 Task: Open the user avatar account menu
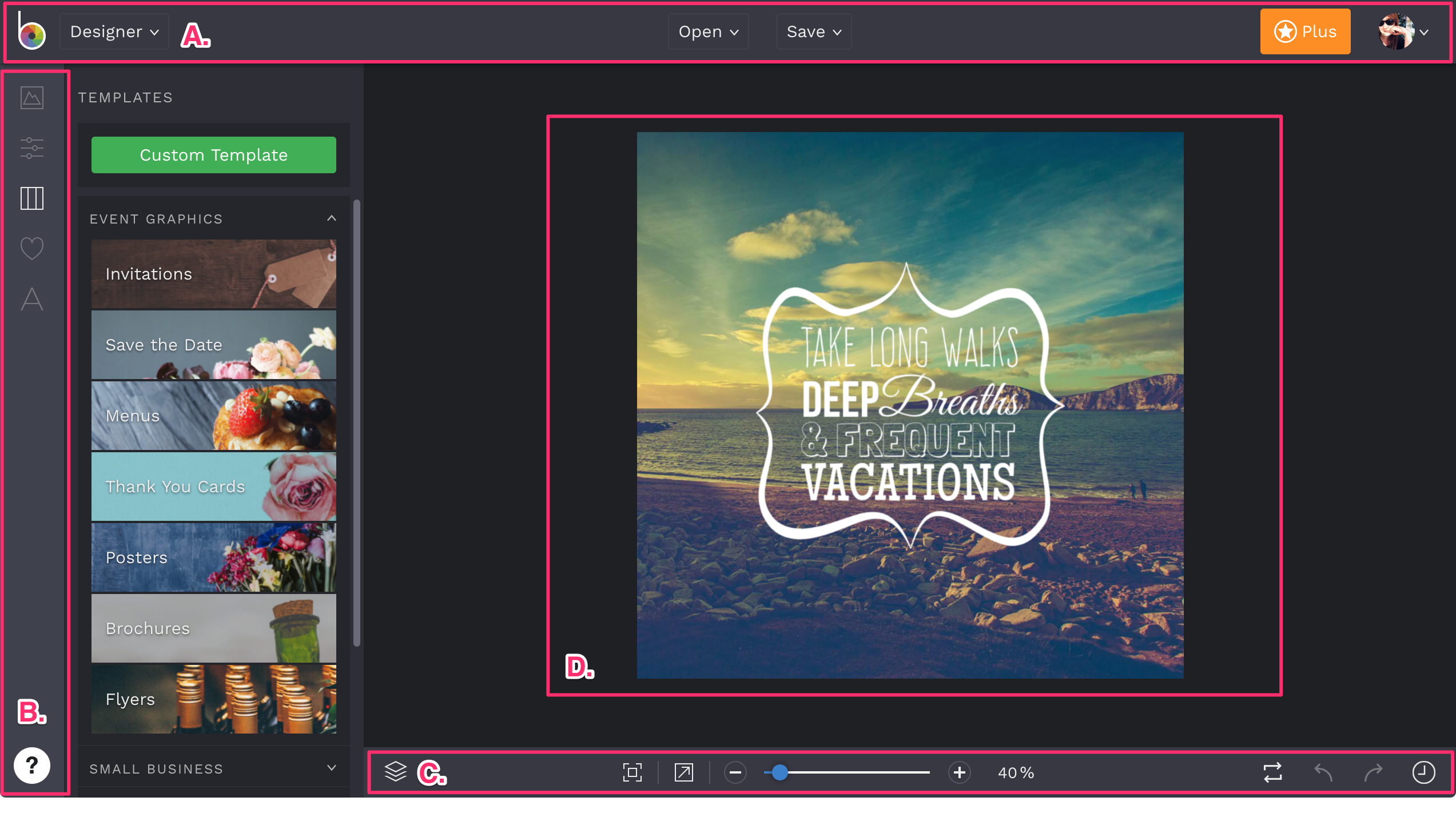click(x=1404, y=31)
